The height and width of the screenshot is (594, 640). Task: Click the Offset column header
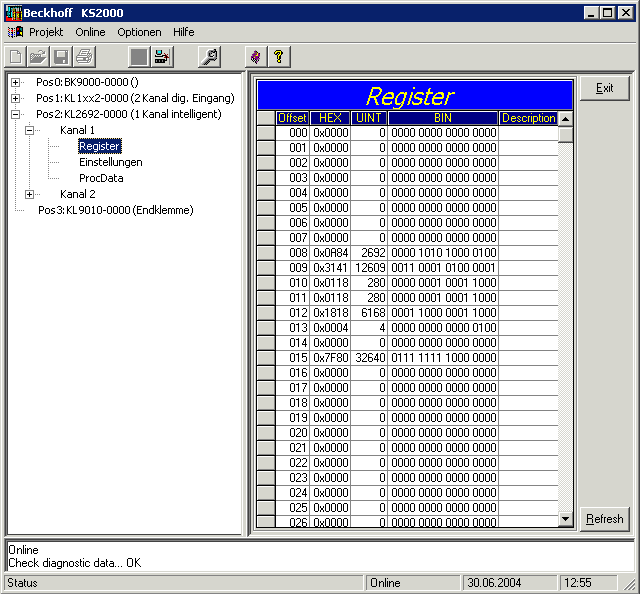click(292, 118)
